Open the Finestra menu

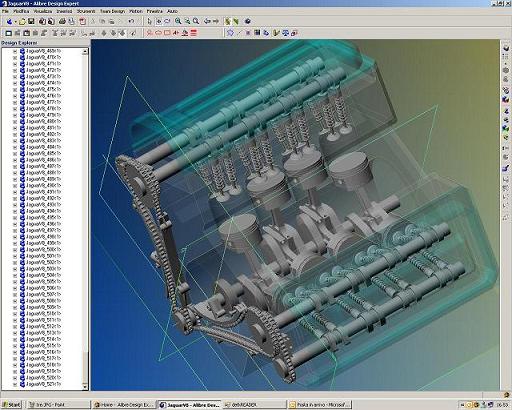coord(155,11)
